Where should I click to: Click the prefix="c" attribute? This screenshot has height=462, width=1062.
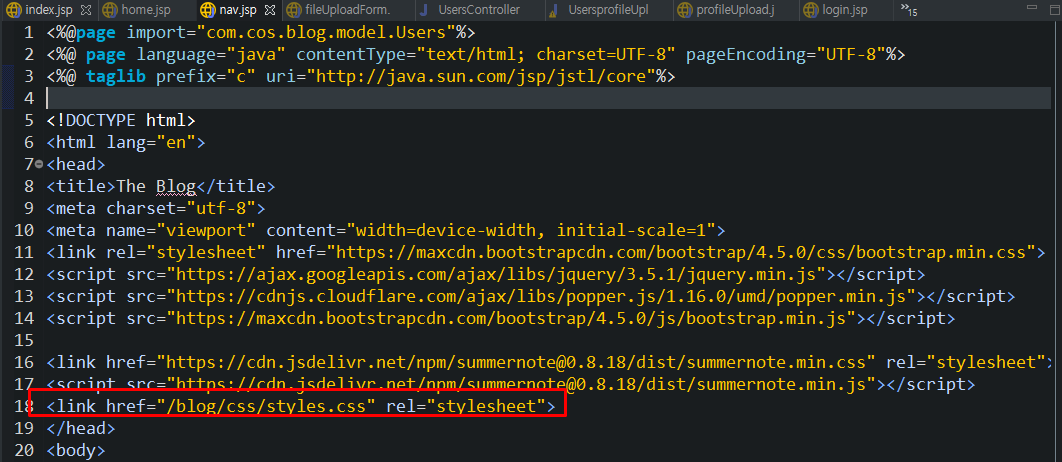[206, 77]
